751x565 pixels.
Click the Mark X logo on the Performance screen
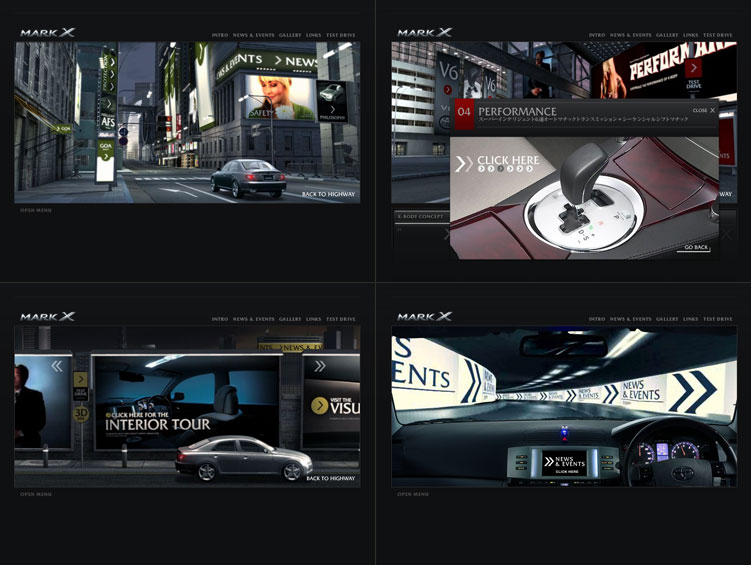[x=424, y=32]
